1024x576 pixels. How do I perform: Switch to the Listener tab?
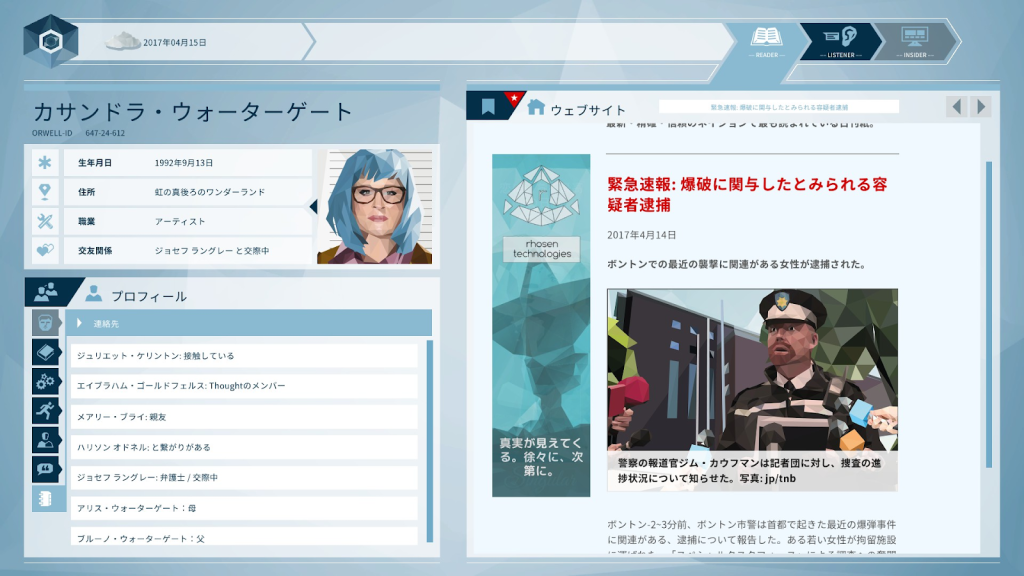coord(840,41)
